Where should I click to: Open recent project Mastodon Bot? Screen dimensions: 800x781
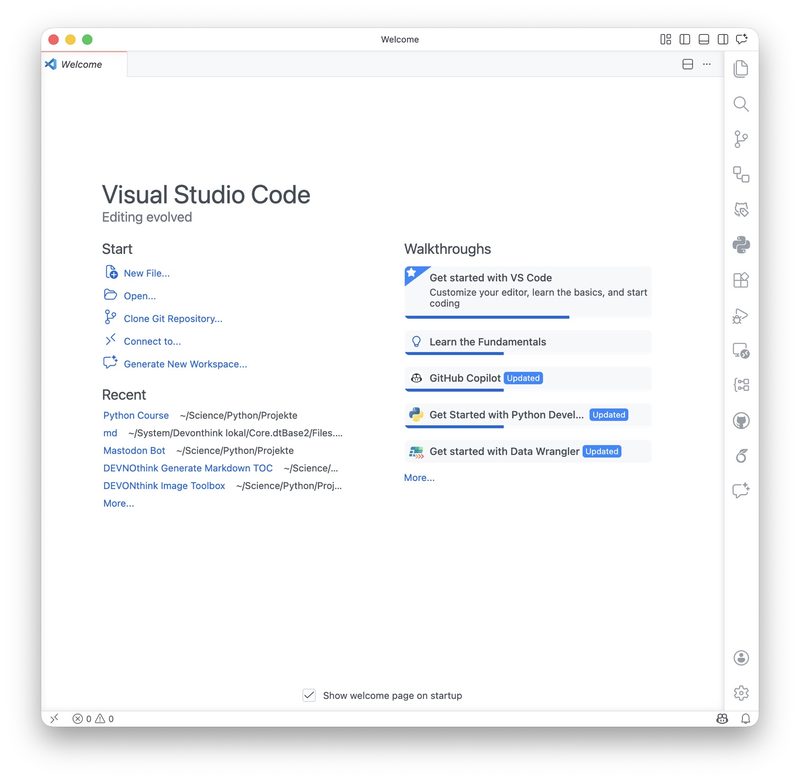134,451
